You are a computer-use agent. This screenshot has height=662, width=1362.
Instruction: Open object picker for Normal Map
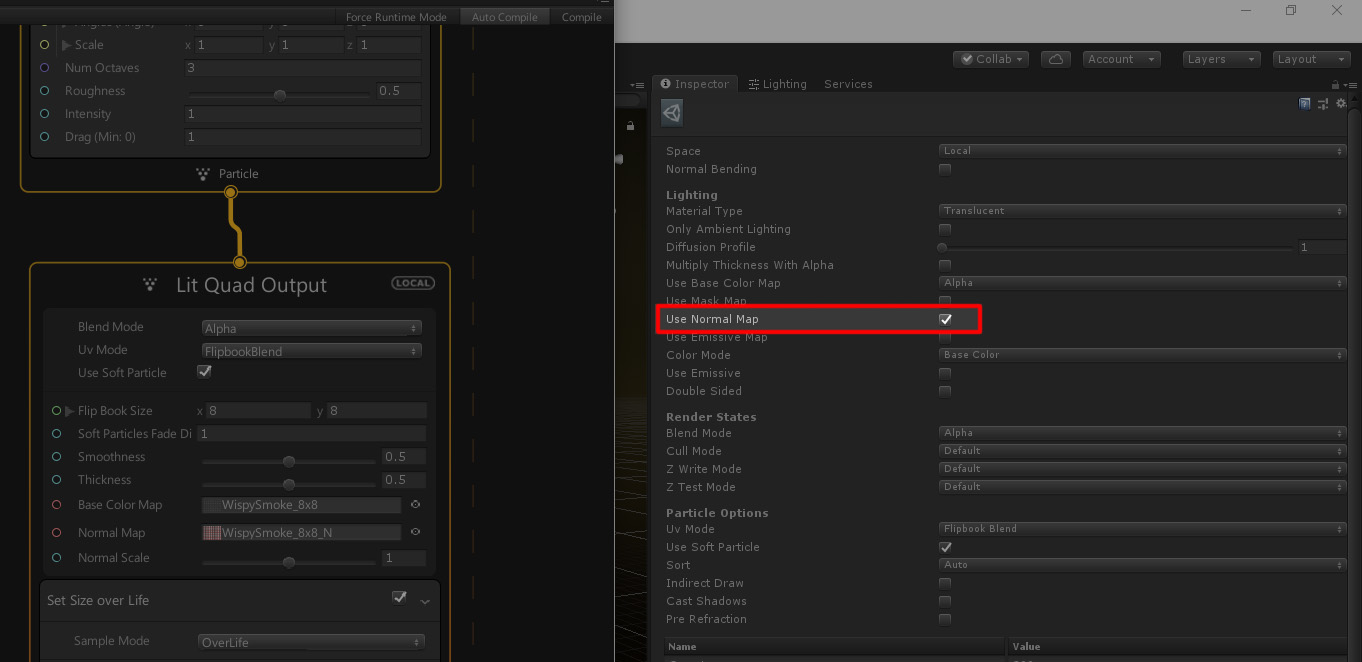point(415,533)
